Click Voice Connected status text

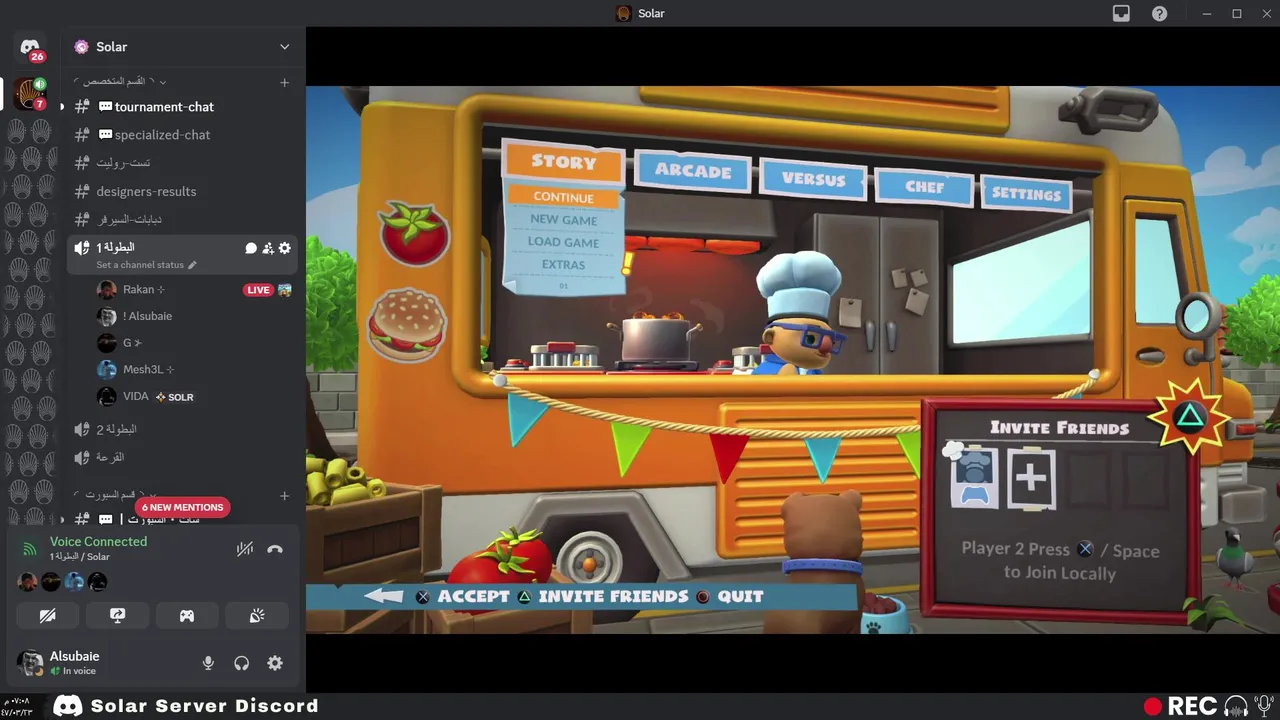tap(98, 542)
